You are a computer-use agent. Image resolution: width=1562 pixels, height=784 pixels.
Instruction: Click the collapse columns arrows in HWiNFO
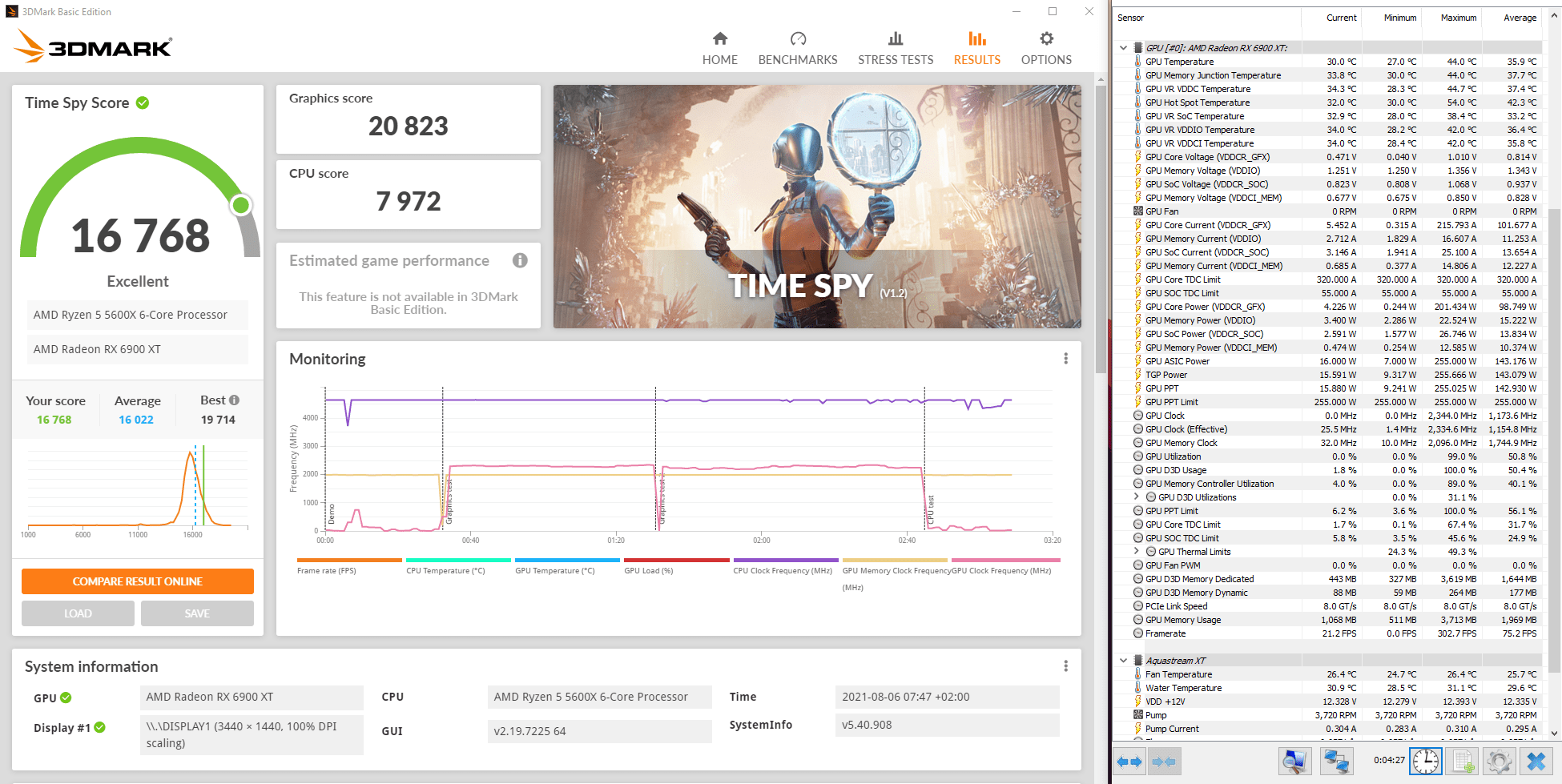[x=1165, y=762]
